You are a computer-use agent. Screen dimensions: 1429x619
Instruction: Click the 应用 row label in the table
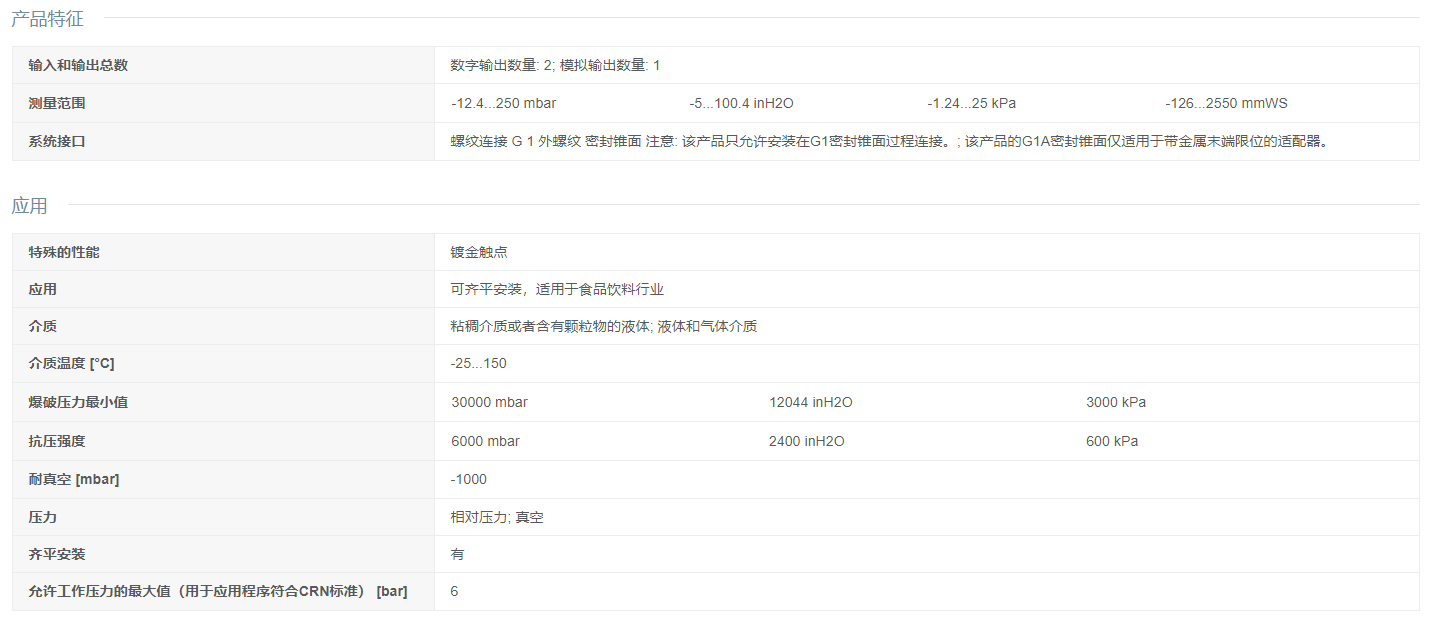42,289
